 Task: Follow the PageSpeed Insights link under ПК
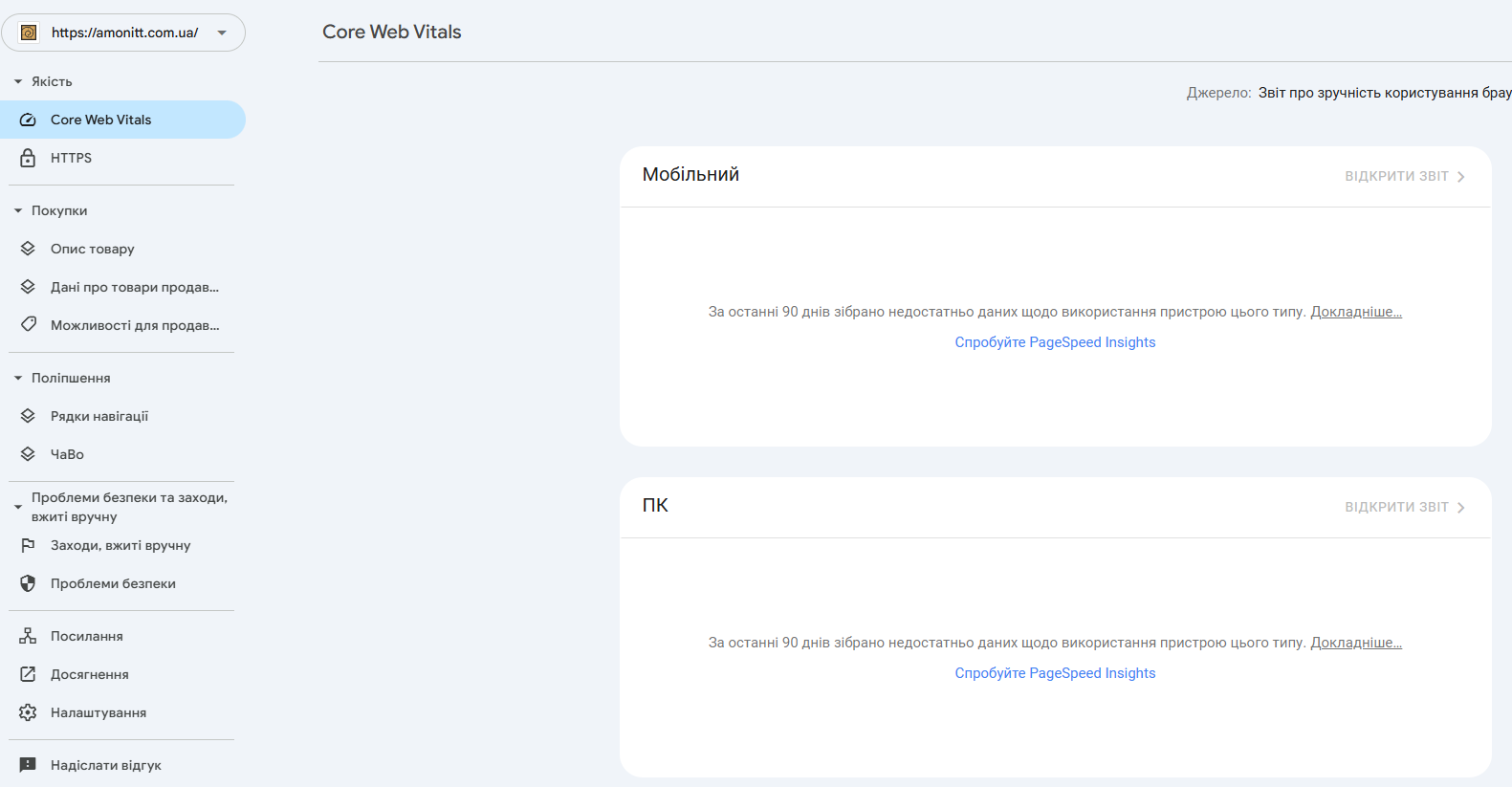(1055, 673)
